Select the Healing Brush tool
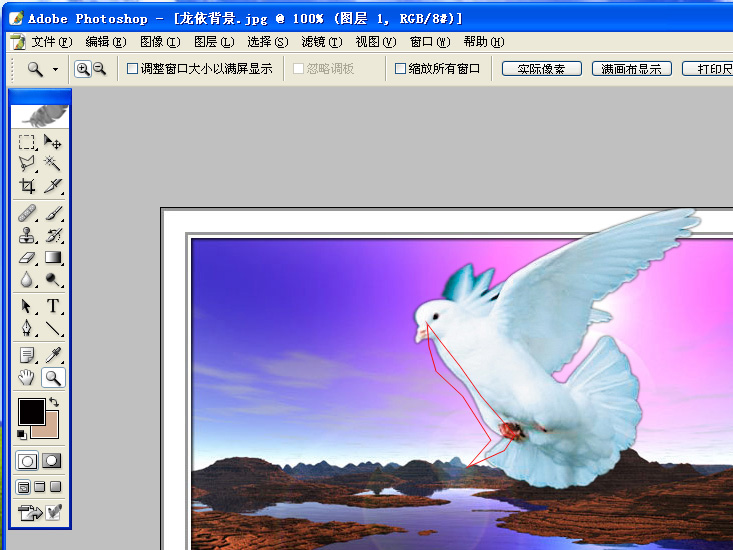Viewport: 733px width, 550px height. 27,213
